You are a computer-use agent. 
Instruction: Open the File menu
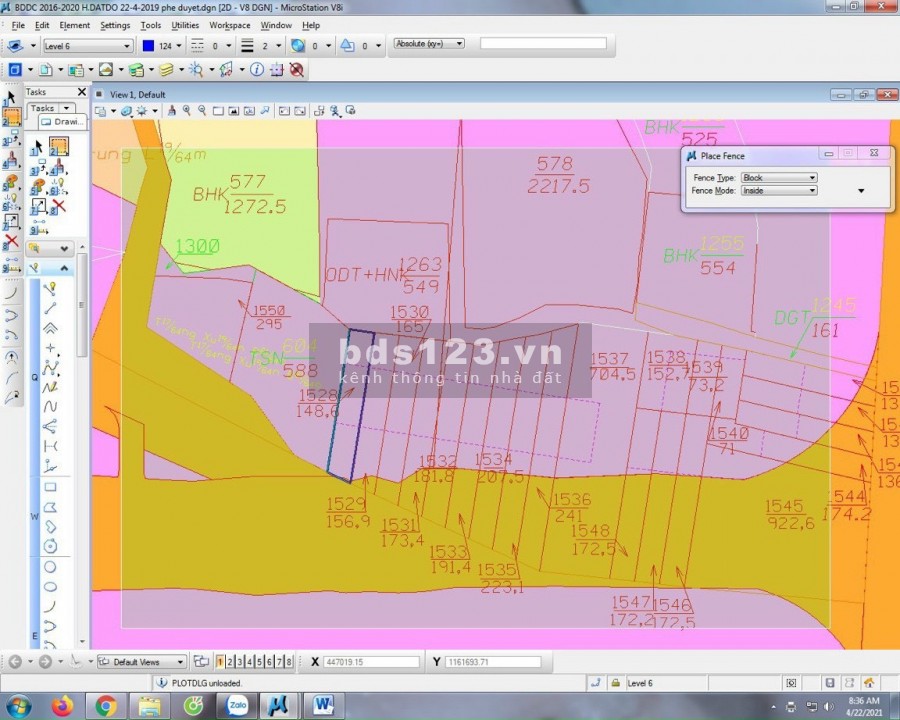tap(18, 25)
